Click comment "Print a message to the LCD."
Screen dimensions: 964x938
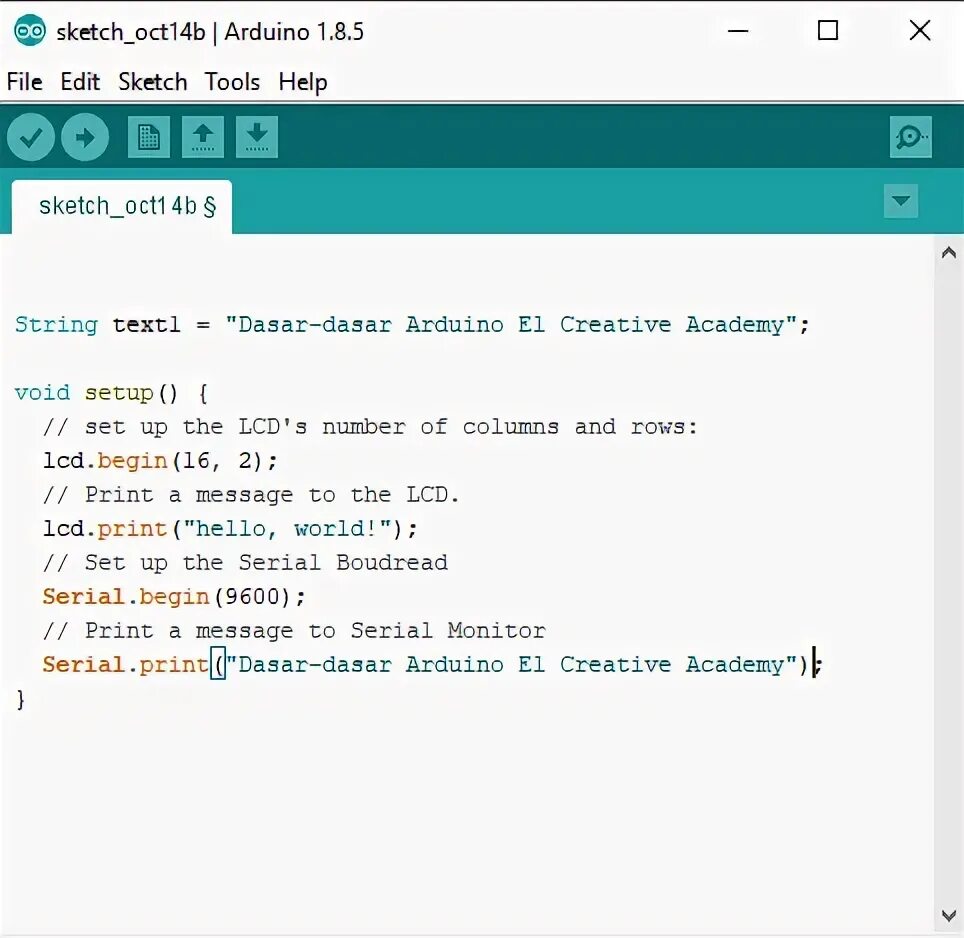[x=251, y=495]
